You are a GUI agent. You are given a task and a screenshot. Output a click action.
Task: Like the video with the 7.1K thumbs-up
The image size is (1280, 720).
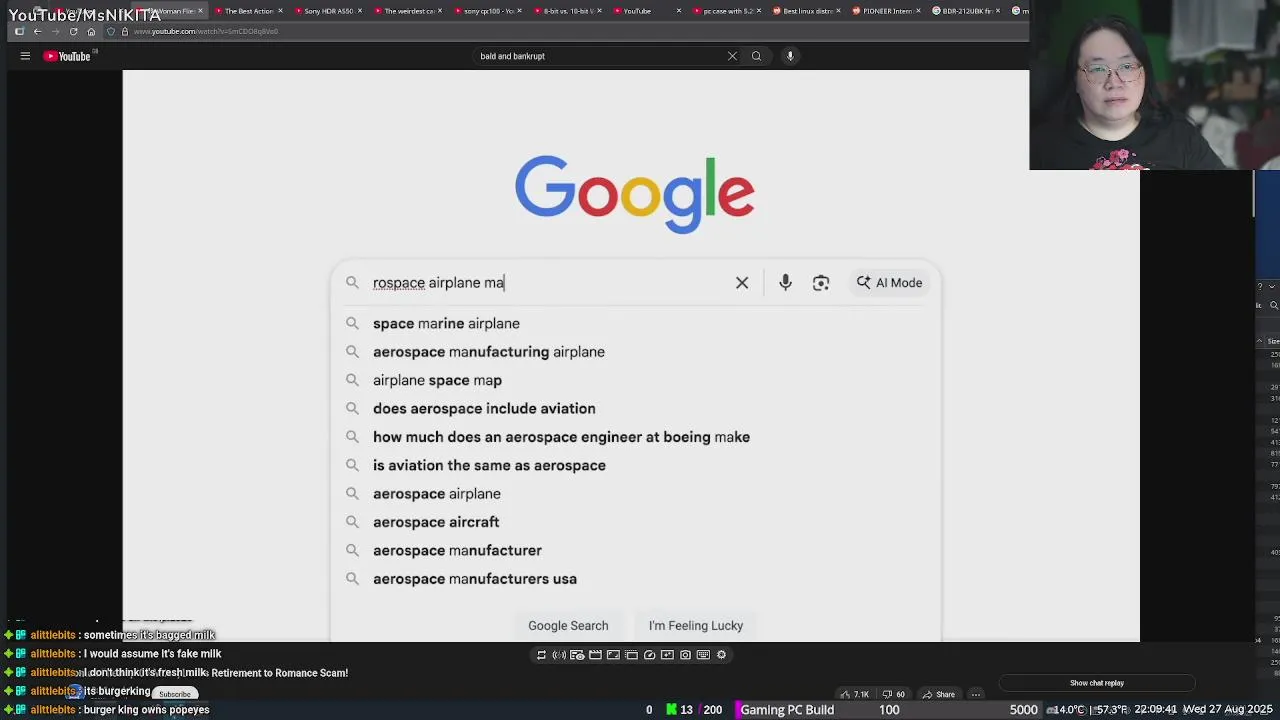855,694
